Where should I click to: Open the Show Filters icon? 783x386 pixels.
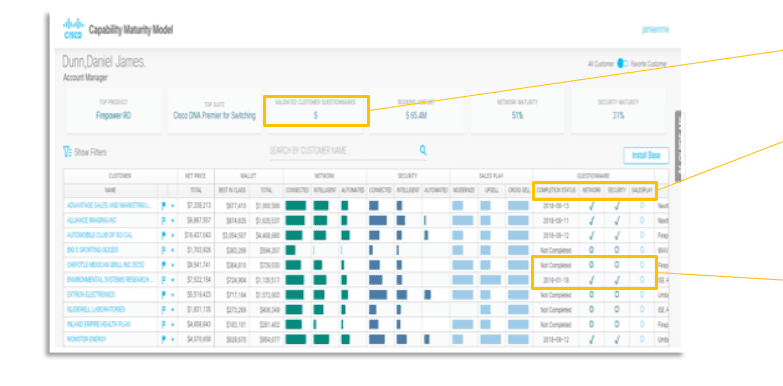[x=67, y=152]
